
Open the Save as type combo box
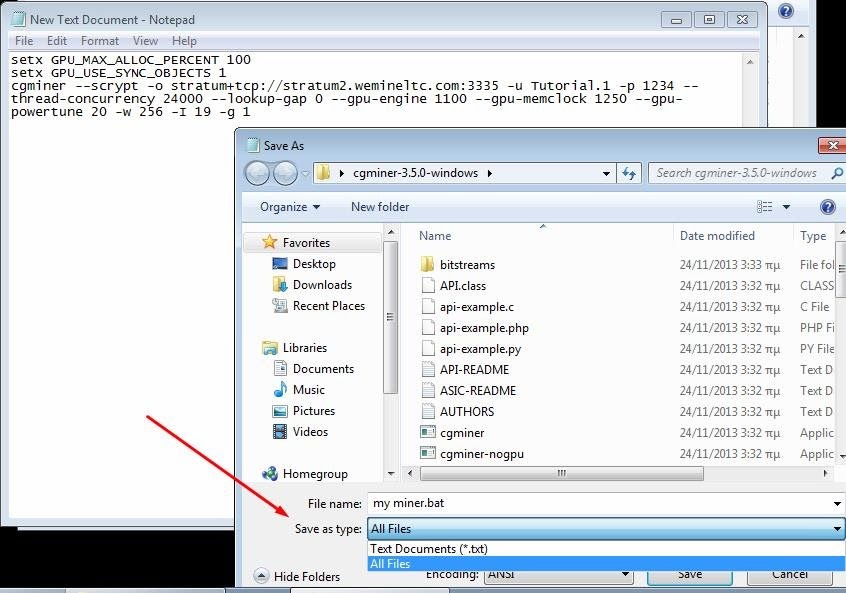(x=605, y=529)
